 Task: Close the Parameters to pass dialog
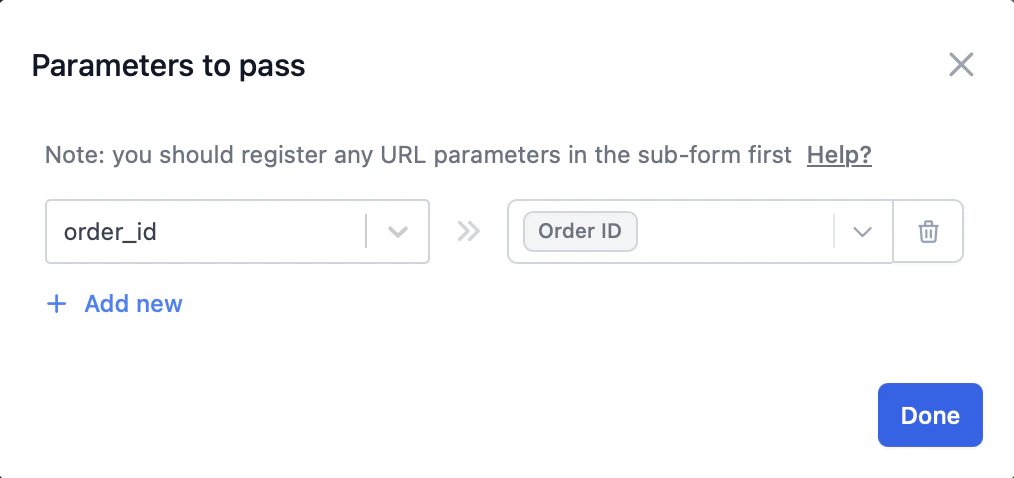tap(961, 66)
